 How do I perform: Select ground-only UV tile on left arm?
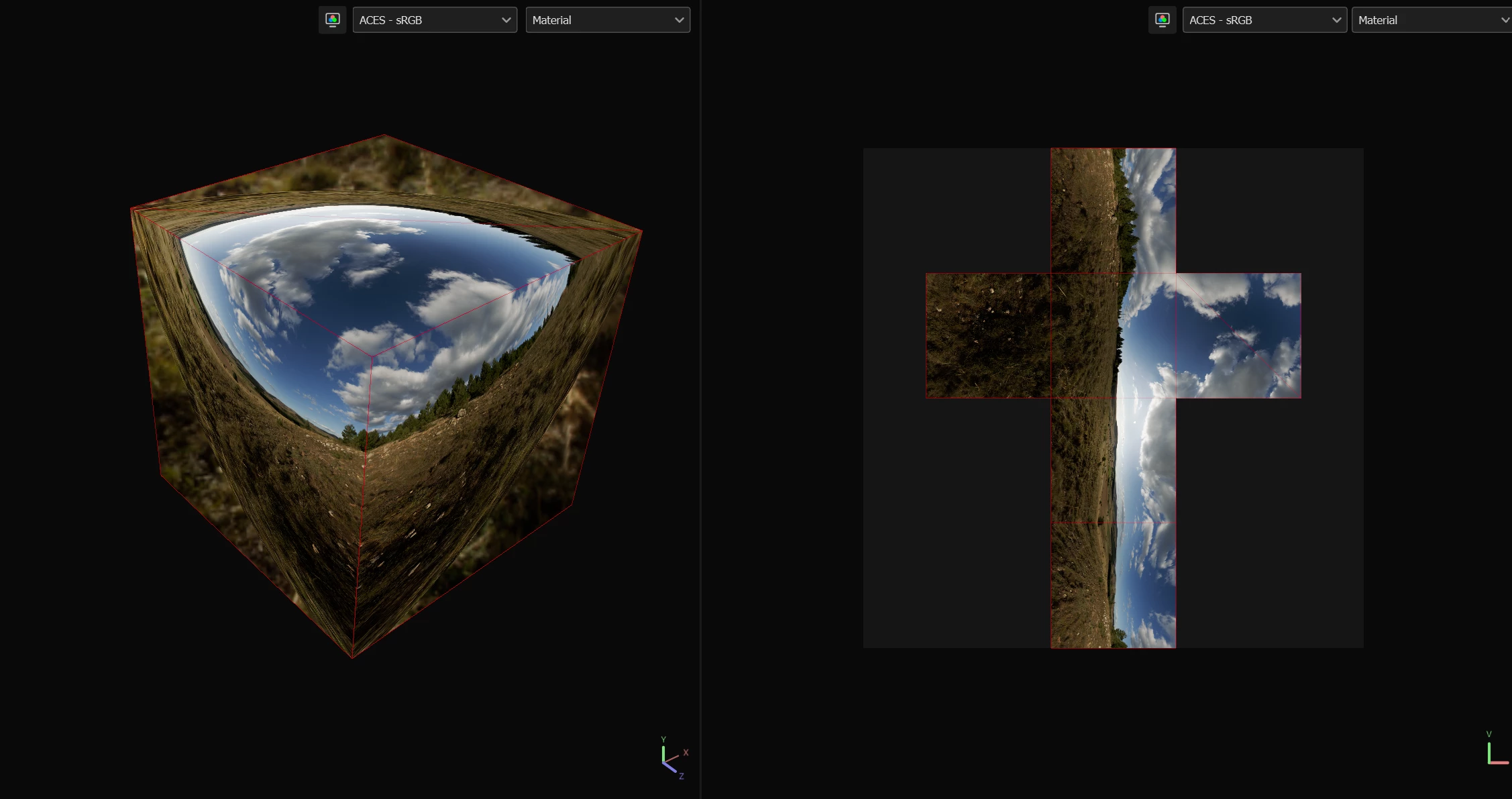coord(987,335)
